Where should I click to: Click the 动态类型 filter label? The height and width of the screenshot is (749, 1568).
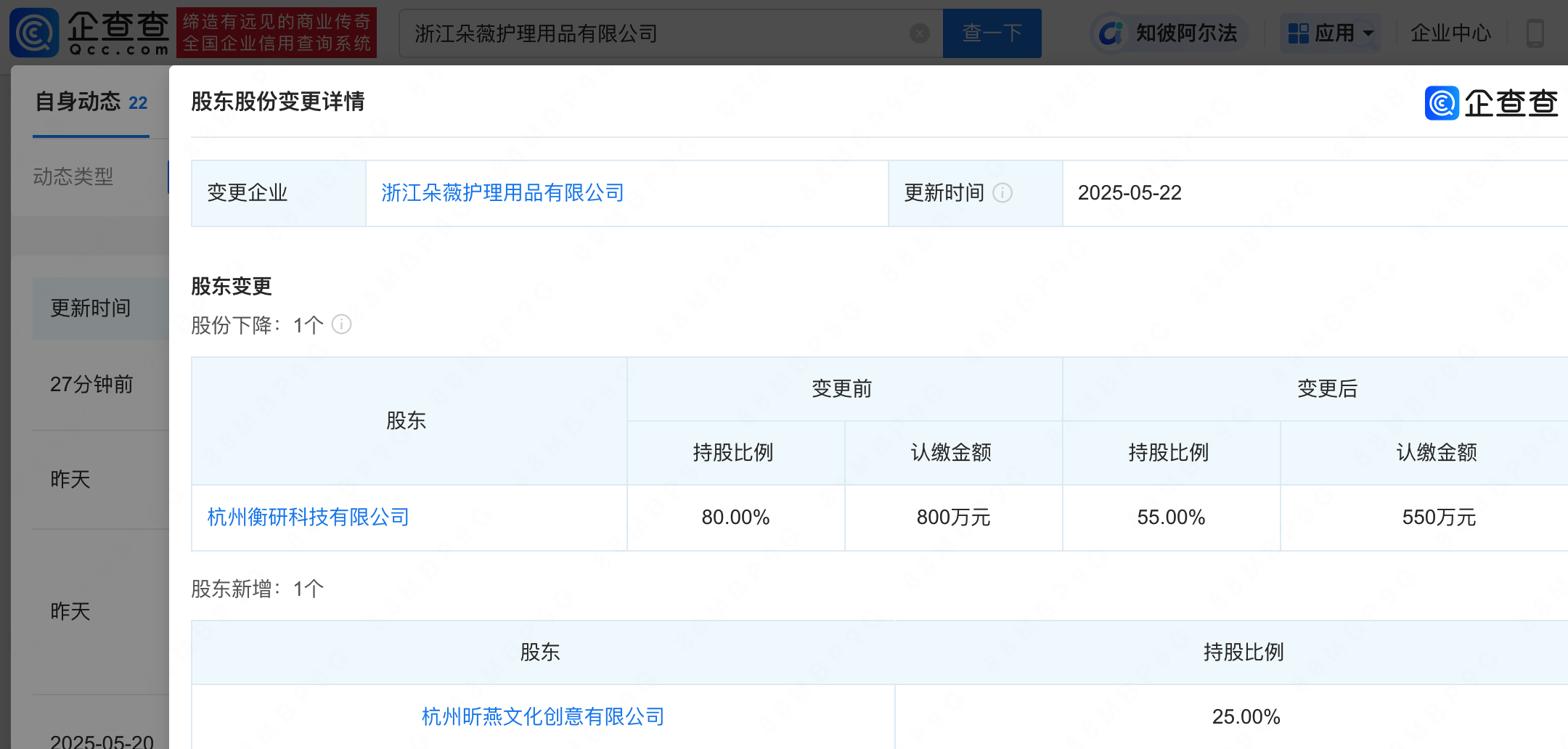(73, 176)
